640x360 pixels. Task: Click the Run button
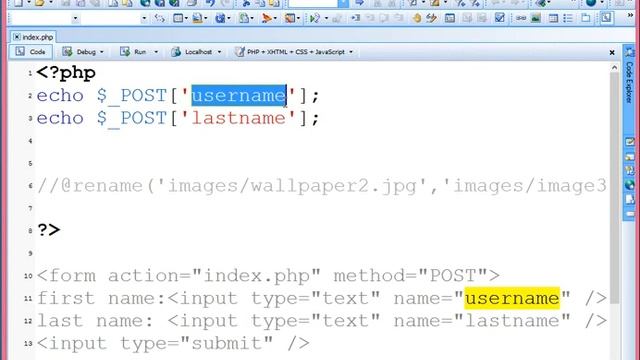pos(133,52)
